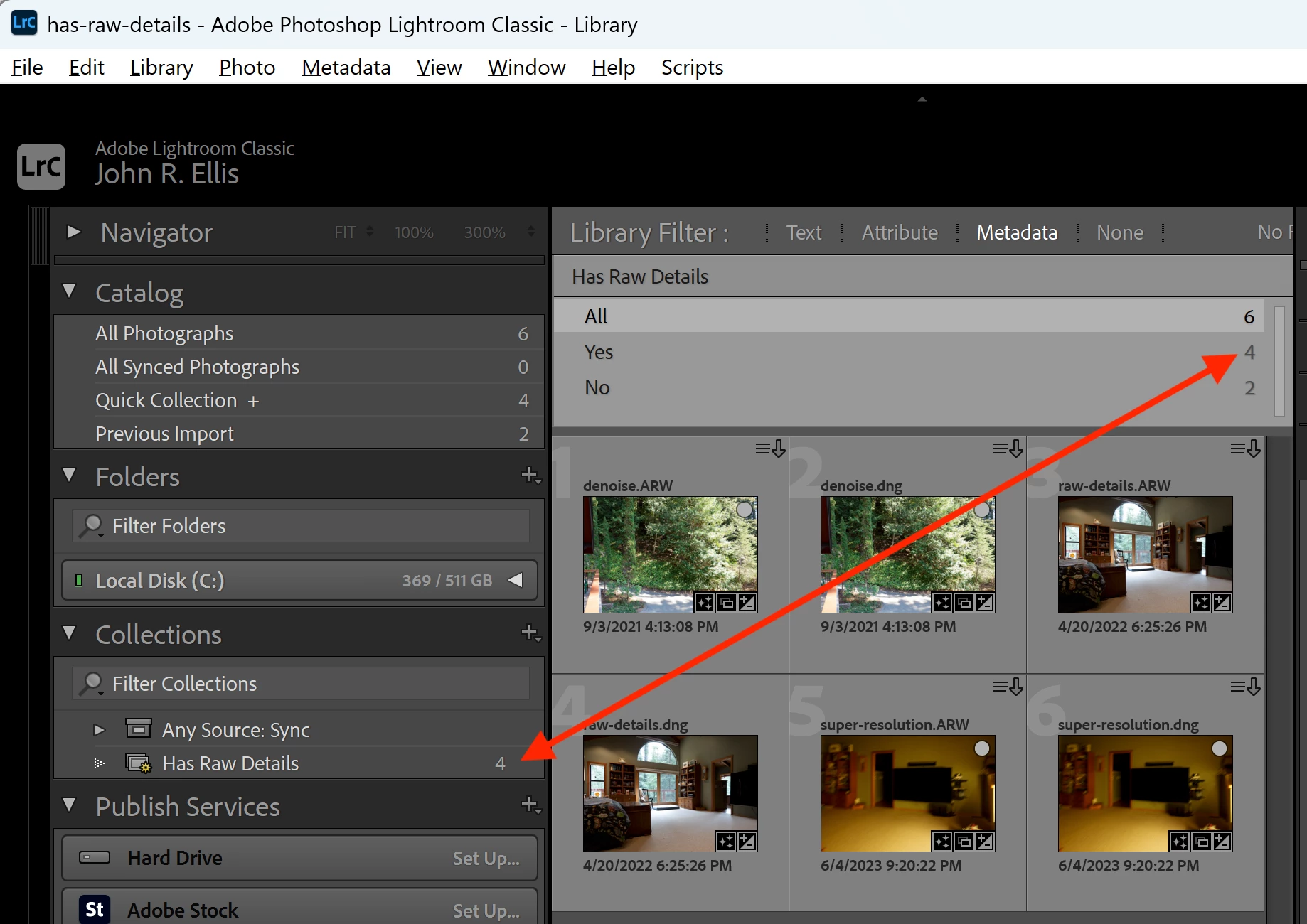Select Previous Import in Catalog
The height and width of the screenshot is (924, 1307).
(299, 434)
